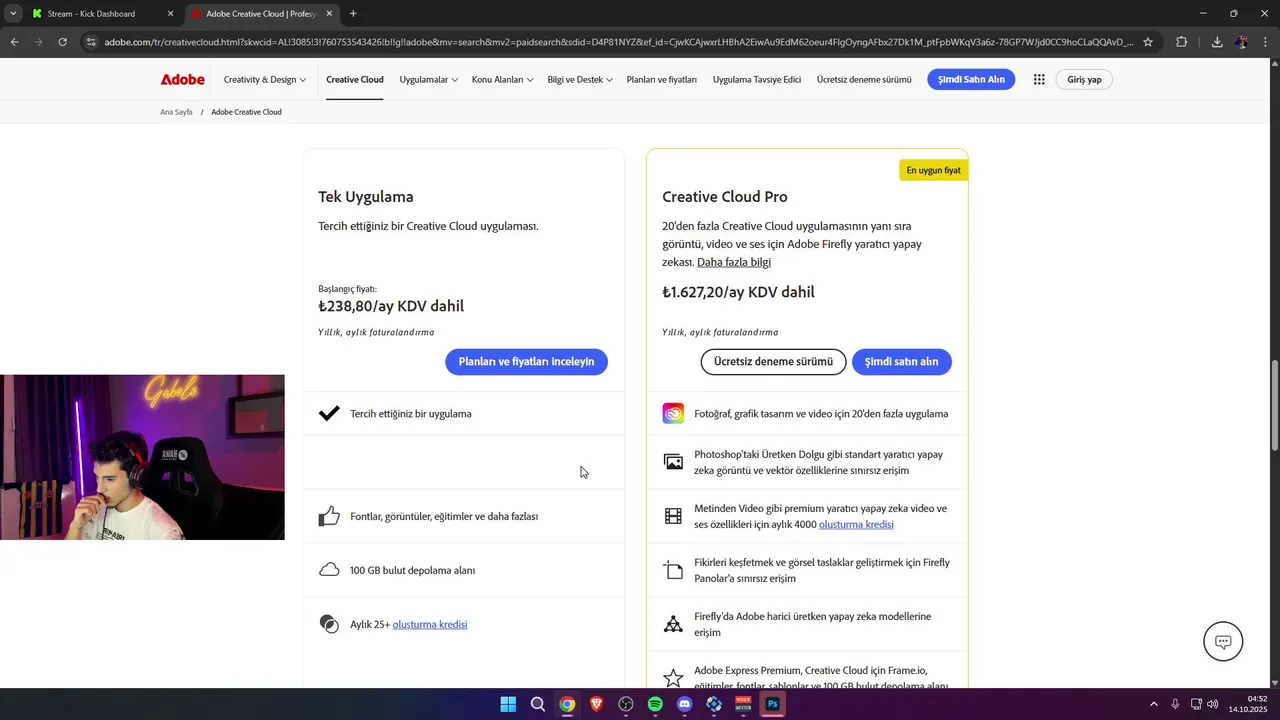Click the volume speaker tray icon
This screenshot has height=720, width=1280.
1213,704
